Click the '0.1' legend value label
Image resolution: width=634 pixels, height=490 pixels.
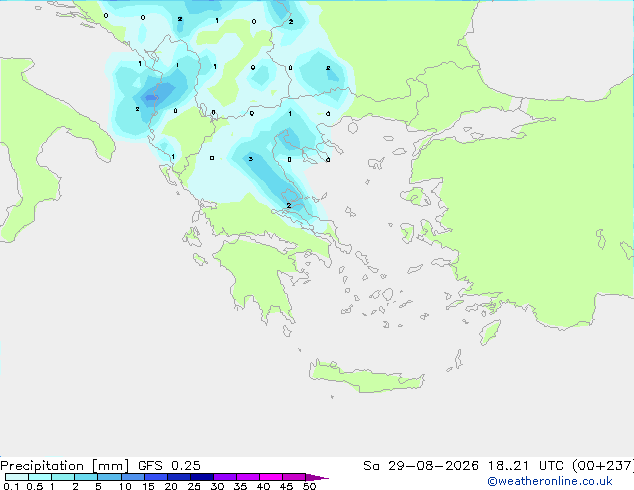click(11, 486)
